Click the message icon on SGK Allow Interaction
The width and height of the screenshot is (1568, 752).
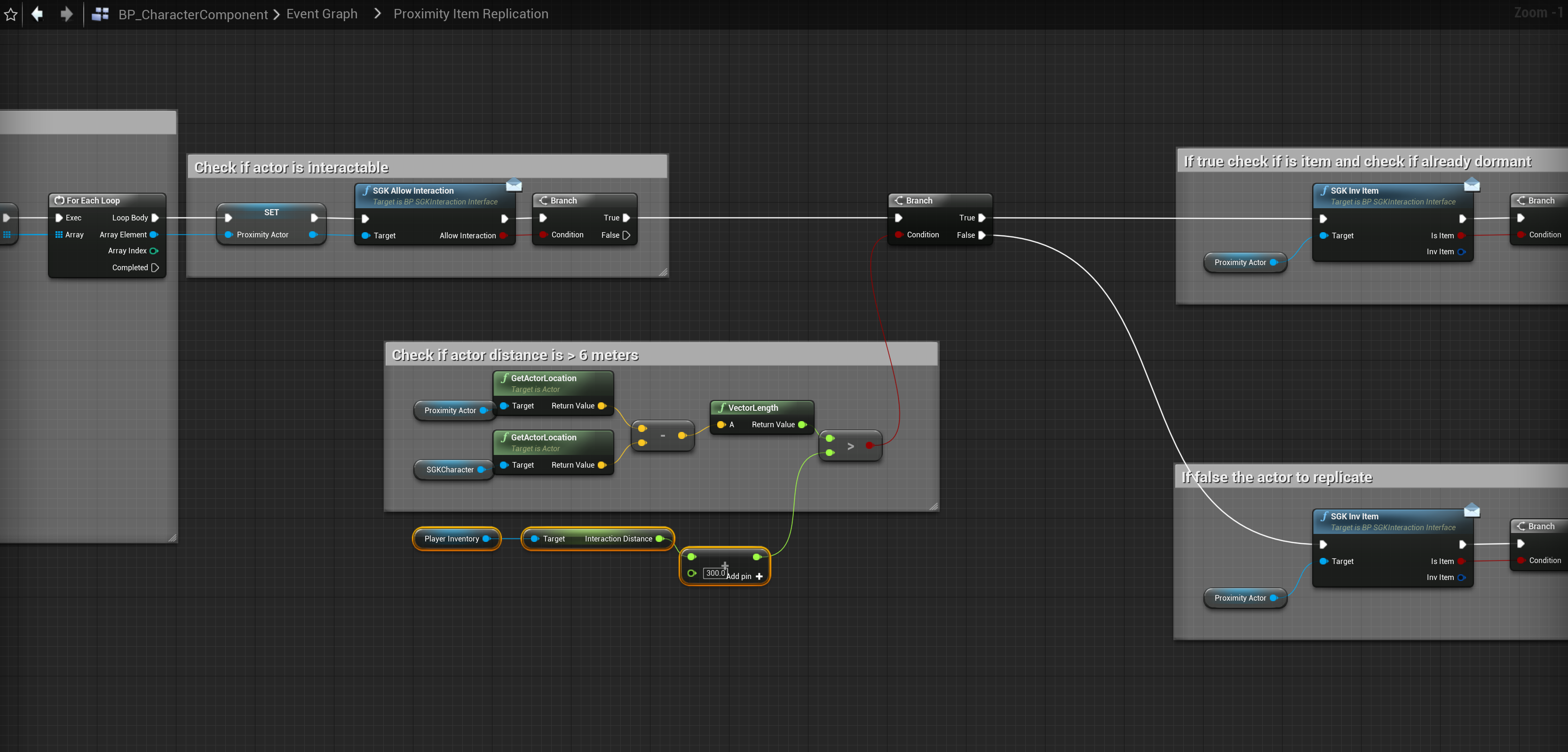coord(514,185)
